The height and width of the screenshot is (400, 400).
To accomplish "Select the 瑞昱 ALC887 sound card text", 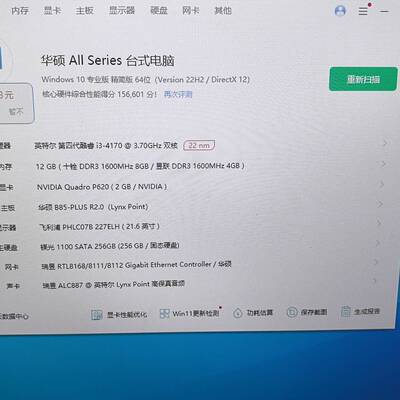I will [114, 285].
